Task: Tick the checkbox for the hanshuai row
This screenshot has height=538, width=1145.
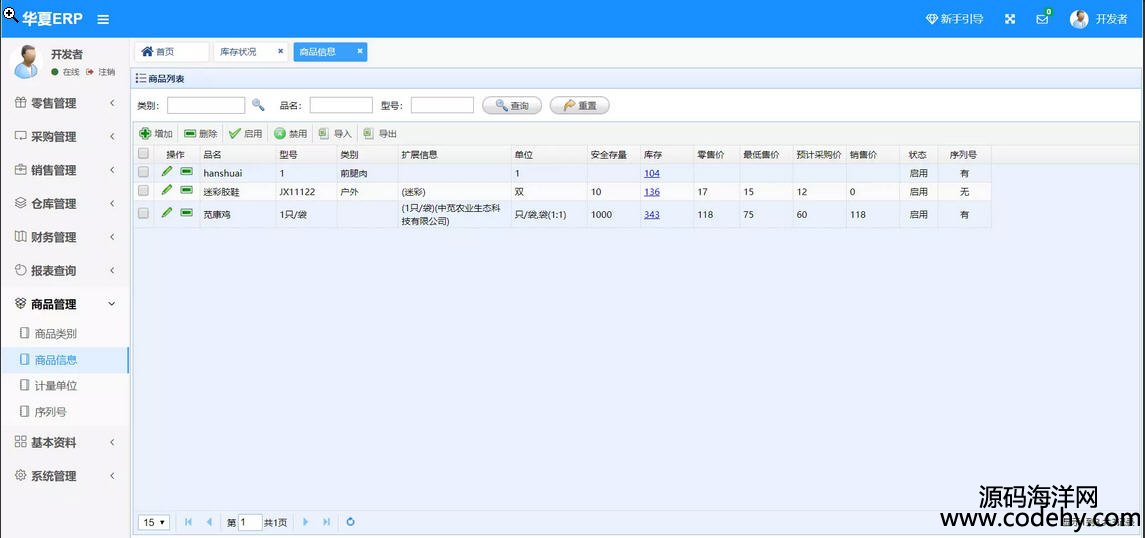Action: (x=143, y=172)
